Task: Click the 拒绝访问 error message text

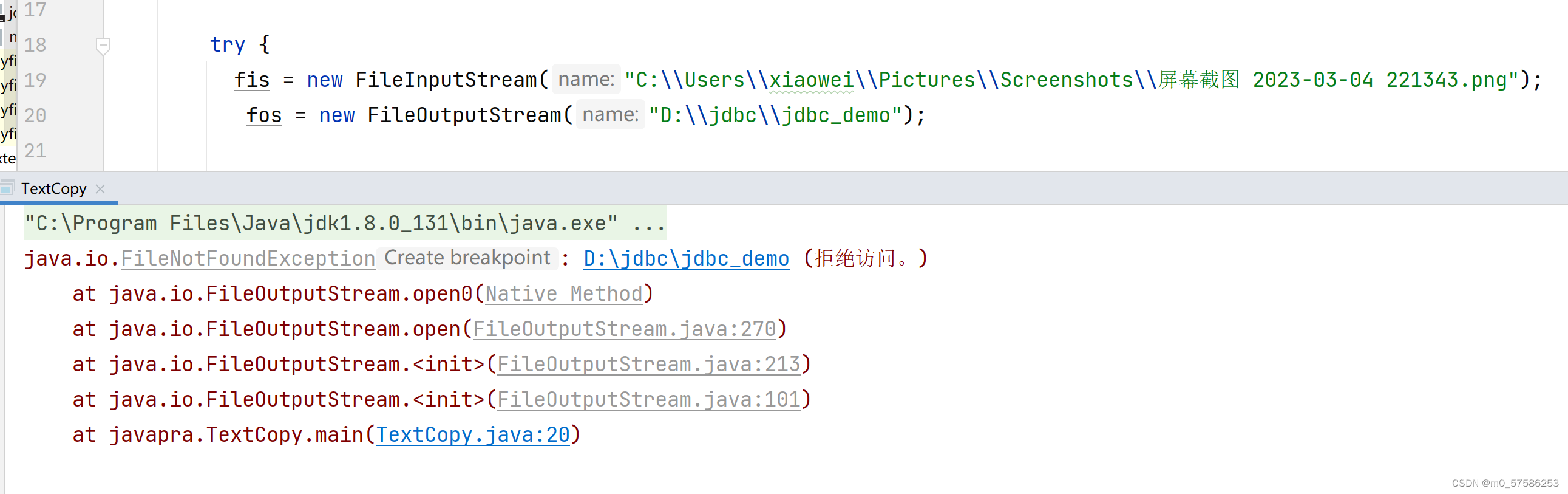Action: coord(865,258)
